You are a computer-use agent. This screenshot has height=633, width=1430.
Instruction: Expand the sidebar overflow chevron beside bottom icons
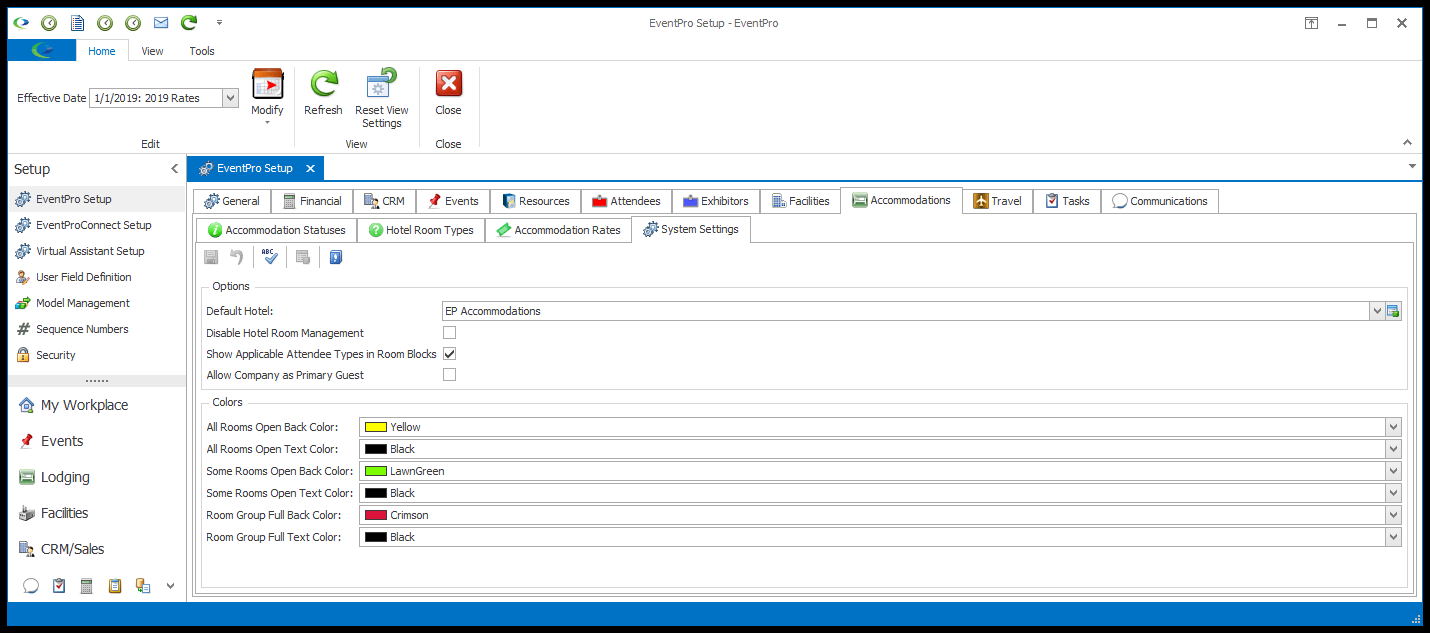pos(171,586)
